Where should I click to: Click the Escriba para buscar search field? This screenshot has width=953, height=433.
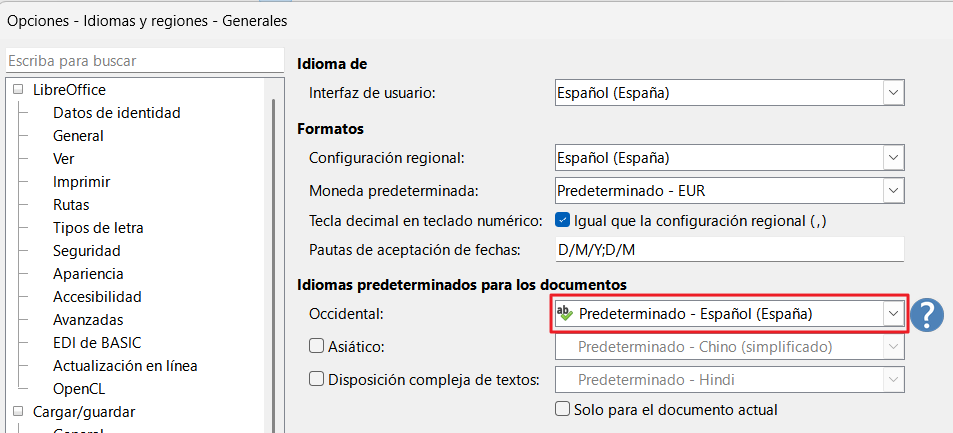point(140,61)
